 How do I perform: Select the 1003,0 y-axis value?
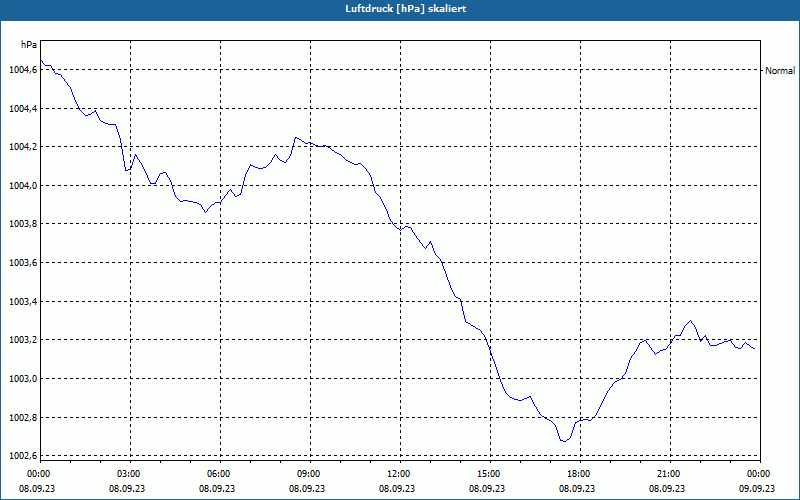pos(23,379)
